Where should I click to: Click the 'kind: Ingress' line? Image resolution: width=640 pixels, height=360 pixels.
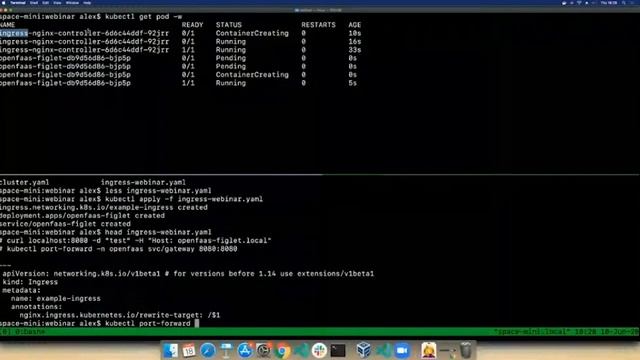30,282
